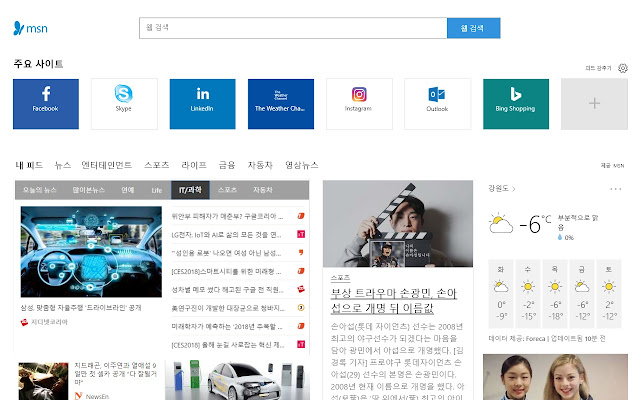Screen dimensions: 640x400
Task: Click the 제공 MSN label
Action: pyautogui.click(x=612, y=165)
